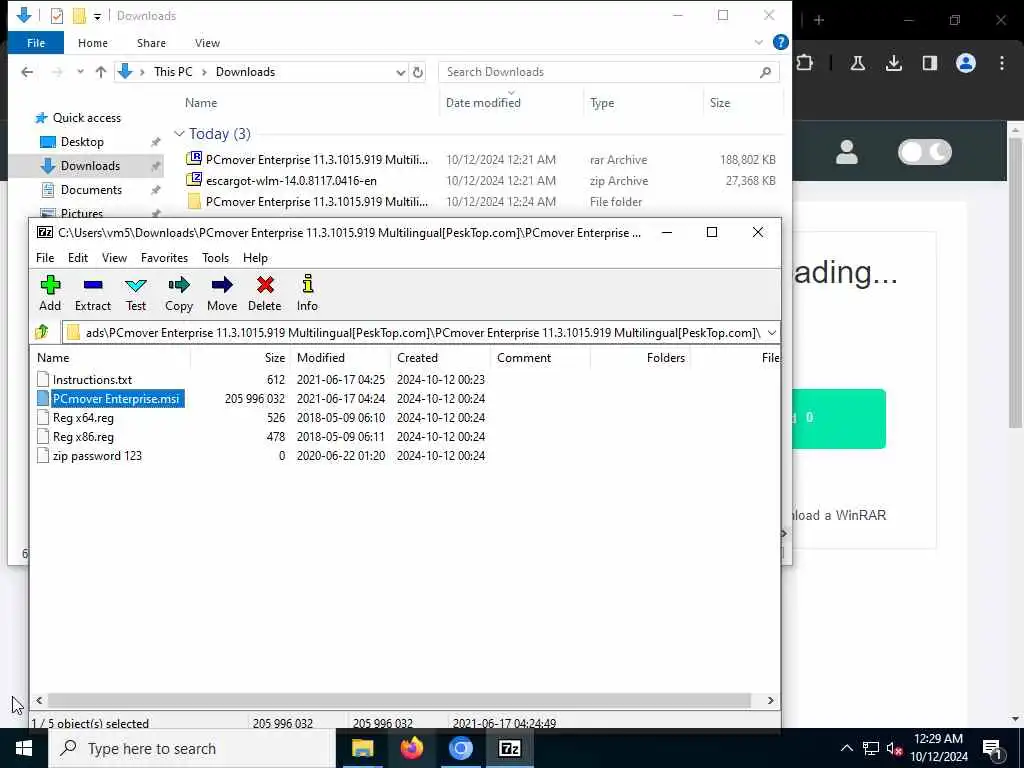This screenshot has height=768, width=1024.
Task: Open the 7-Zip File menu
Action: coord(45,258)
